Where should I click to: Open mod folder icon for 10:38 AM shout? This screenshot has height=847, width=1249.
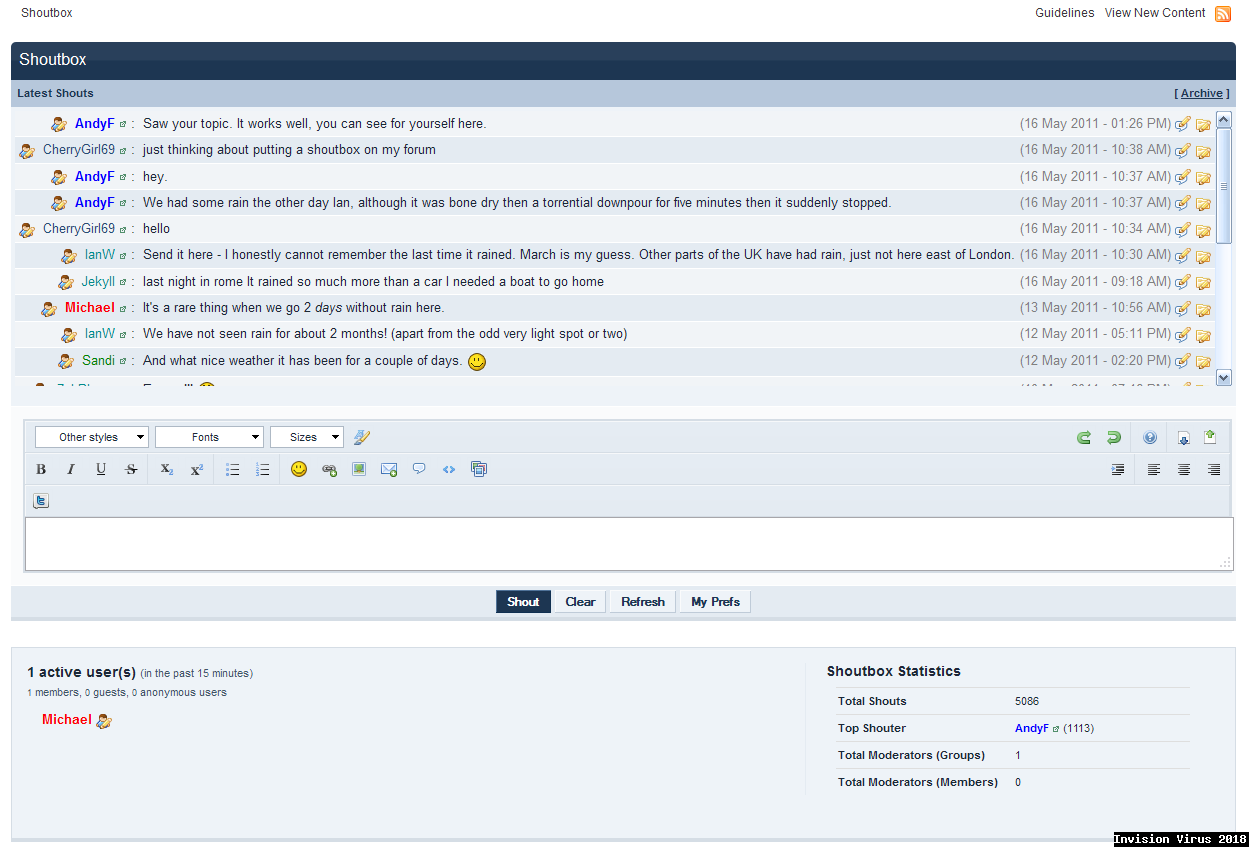(1203, 151)
